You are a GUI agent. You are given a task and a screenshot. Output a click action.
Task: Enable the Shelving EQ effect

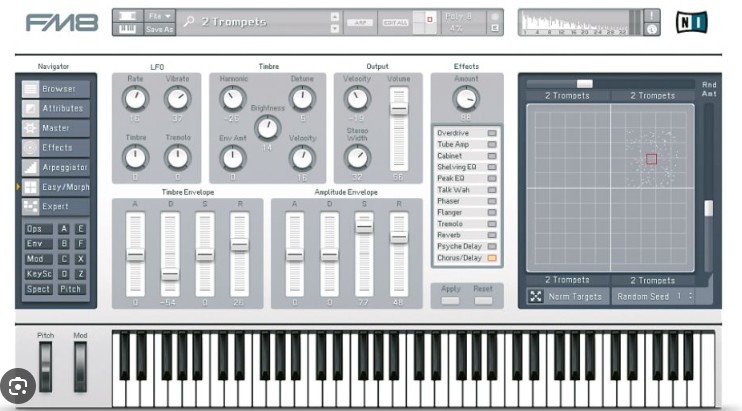click(x=492, y=167)
